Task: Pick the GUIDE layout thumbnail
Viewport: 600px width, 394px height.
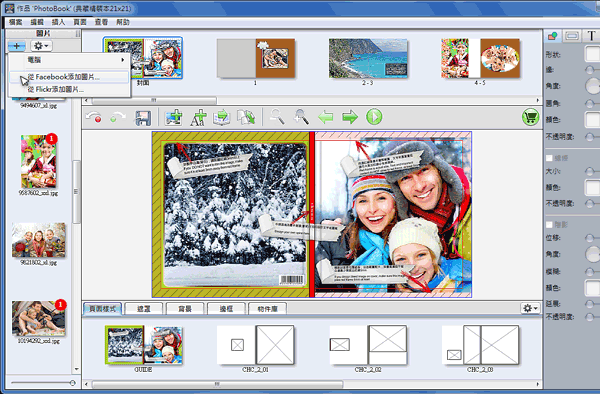Action: tap(143, 345)
